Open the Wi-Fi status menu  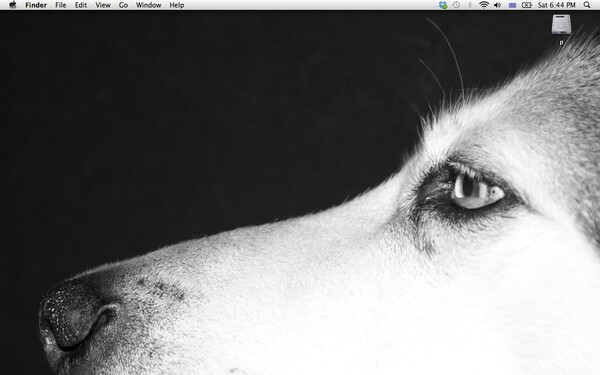(x=484, y=5)
